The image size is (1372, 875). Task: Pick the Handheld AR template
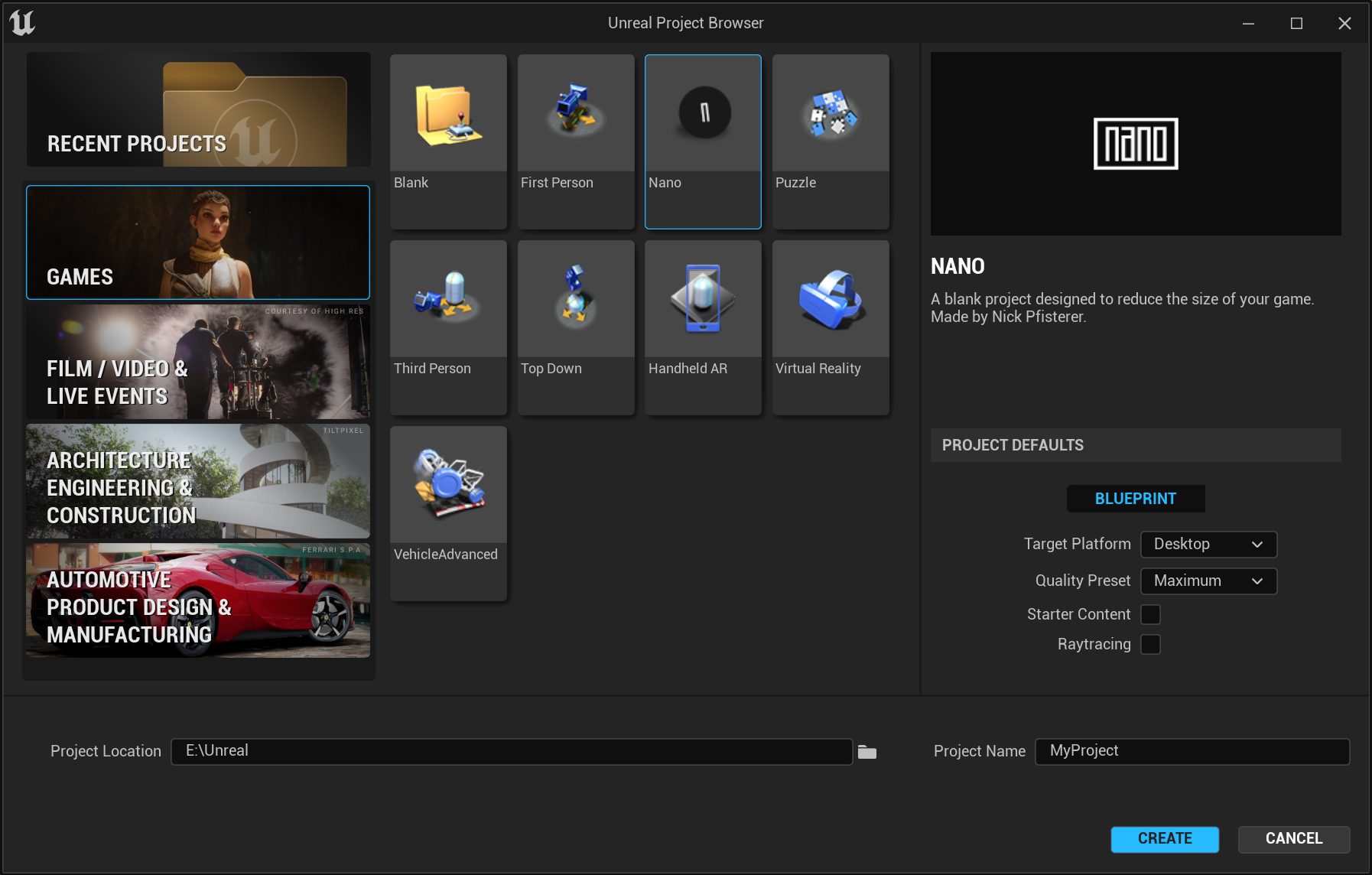(703, 327)
